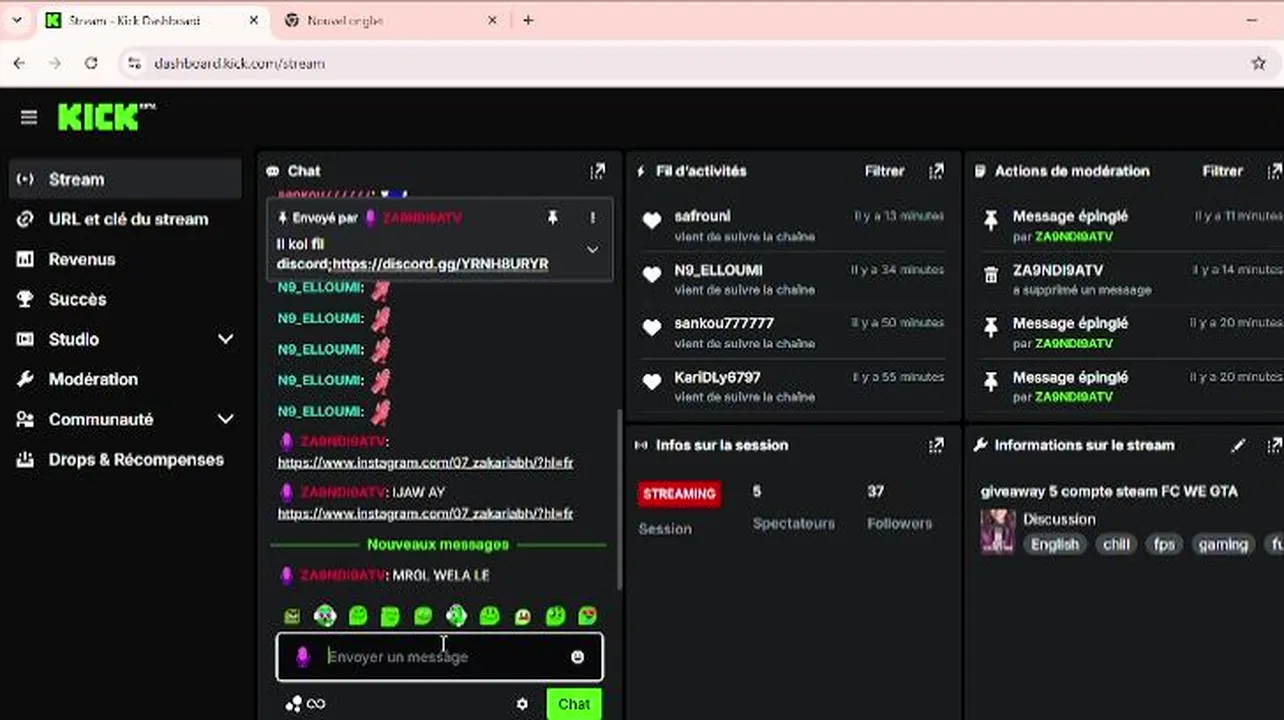Click the safrouni follow activity entry

(x=795, y=226)
